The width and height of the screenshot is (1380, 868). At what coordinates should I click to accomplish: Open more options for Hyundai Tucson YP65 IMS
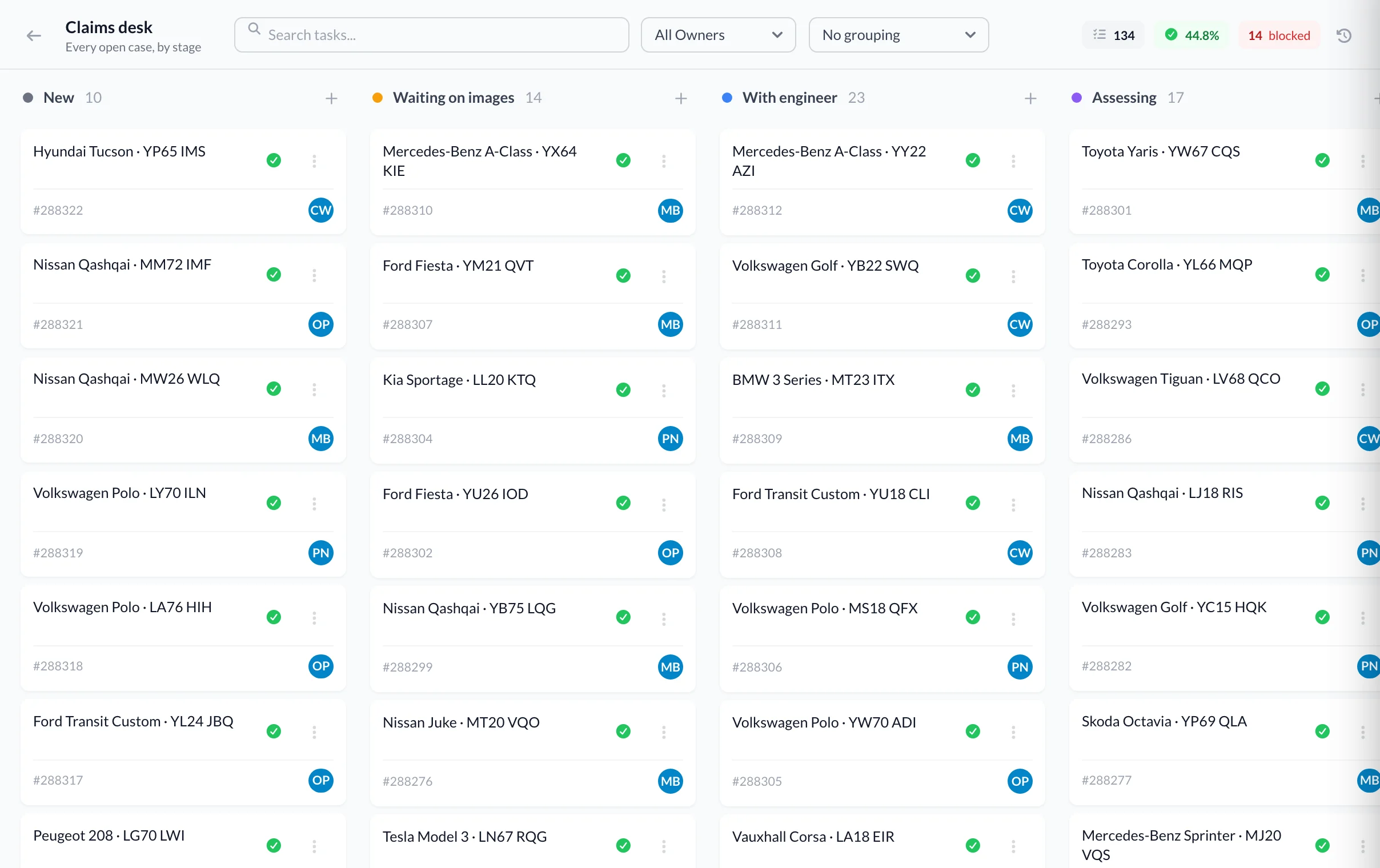pyautogui.click(x=314, y=160)
